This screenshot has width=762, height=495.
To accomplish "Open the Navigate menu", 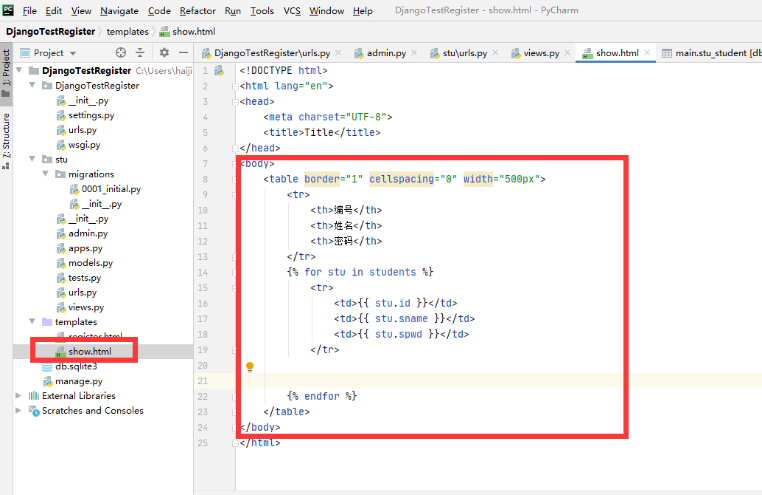I will coord(119,10).
